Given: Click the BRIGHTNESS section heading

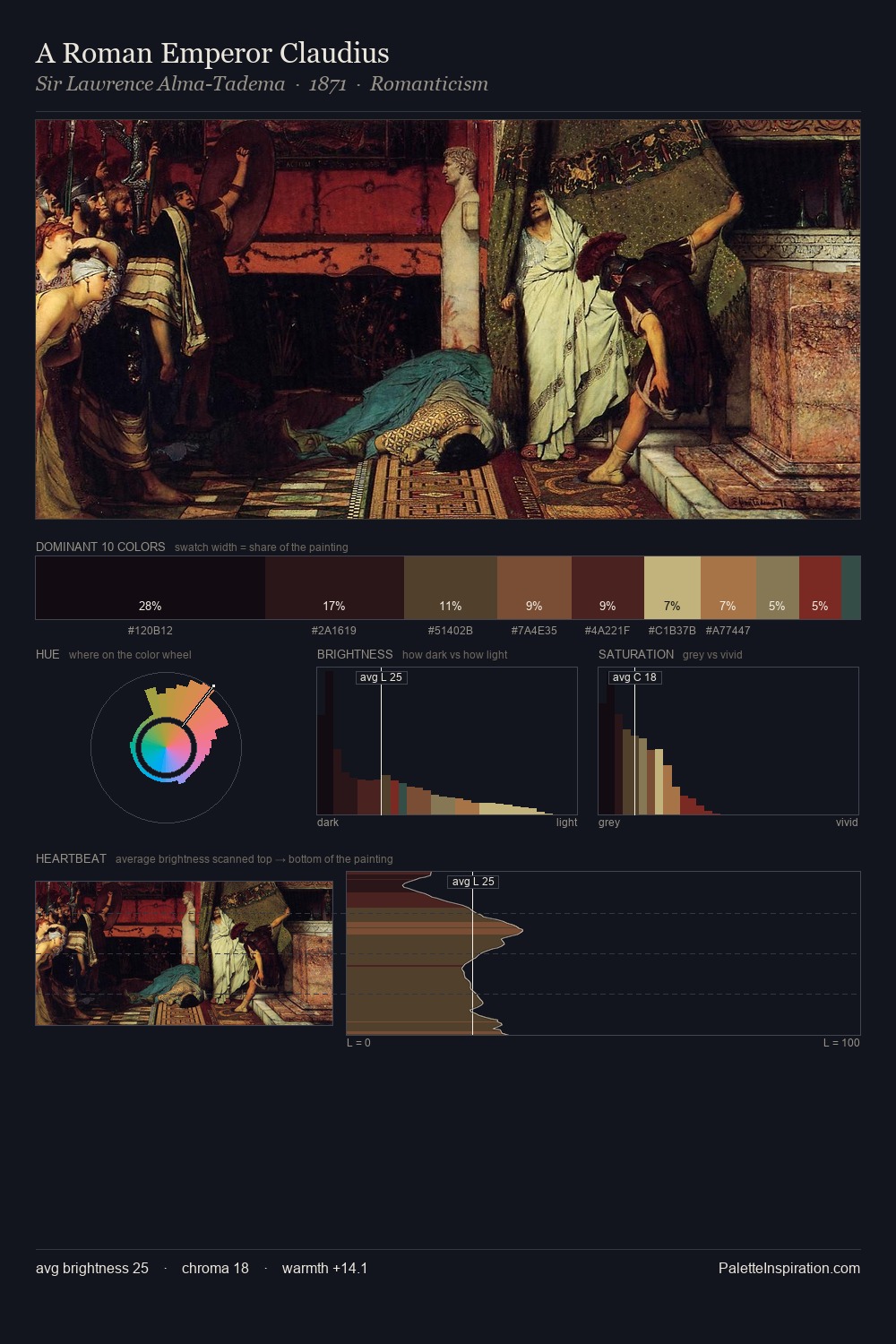Looking at the screenshot, I should (355, 654).
